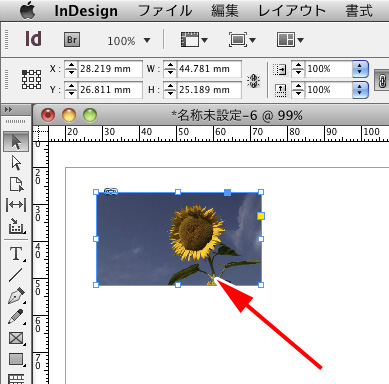Click the W width field 44.781 mm
This screenshot has height=384, width=389.
click(x=209, y=69)
